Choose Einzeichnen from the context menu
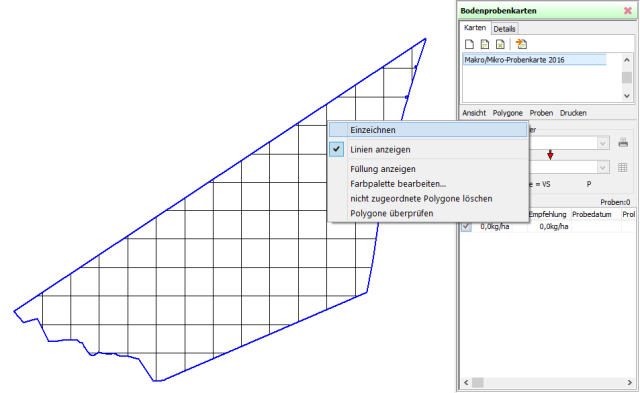640x393 pixels. coord(428,130)
